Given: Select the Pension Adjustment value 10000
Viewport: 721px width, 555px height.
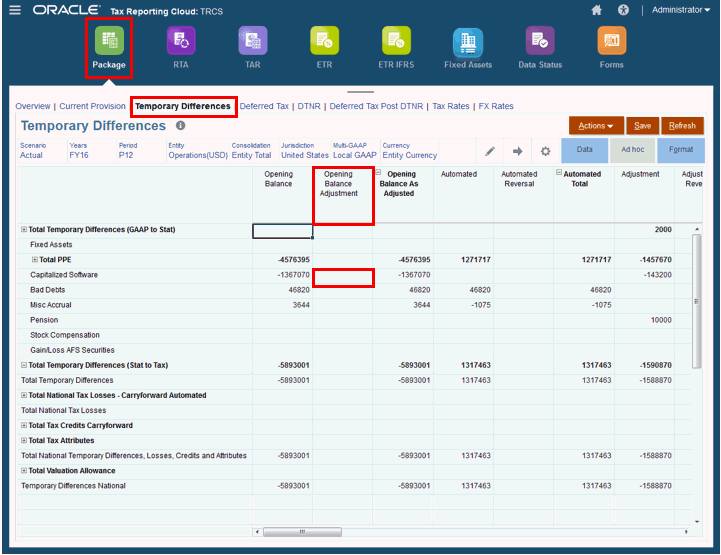Looking at the screenshot, I should [661, 320].
